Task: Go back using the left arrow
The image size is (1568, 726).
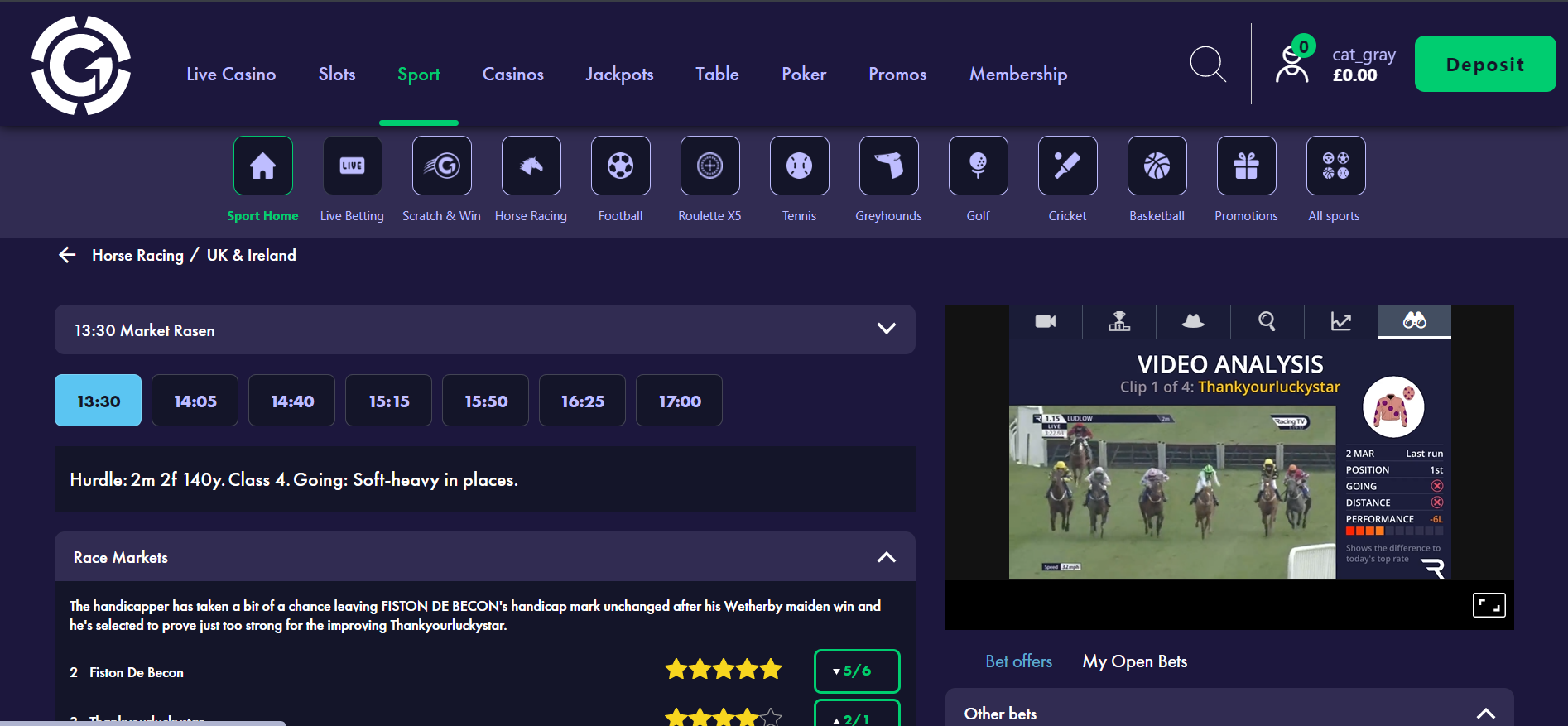Action: click(68, 255)
